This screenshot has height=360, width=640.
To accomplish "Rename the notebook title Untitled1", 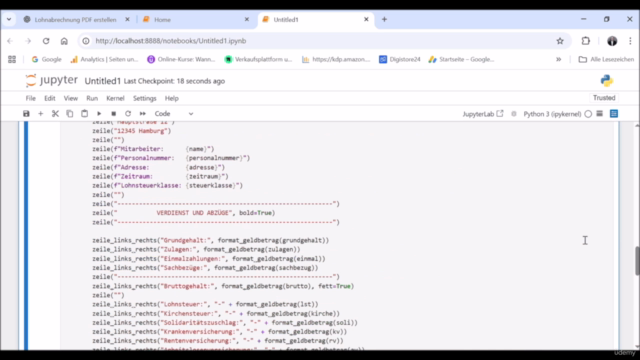I will click(x=102, y=81).
